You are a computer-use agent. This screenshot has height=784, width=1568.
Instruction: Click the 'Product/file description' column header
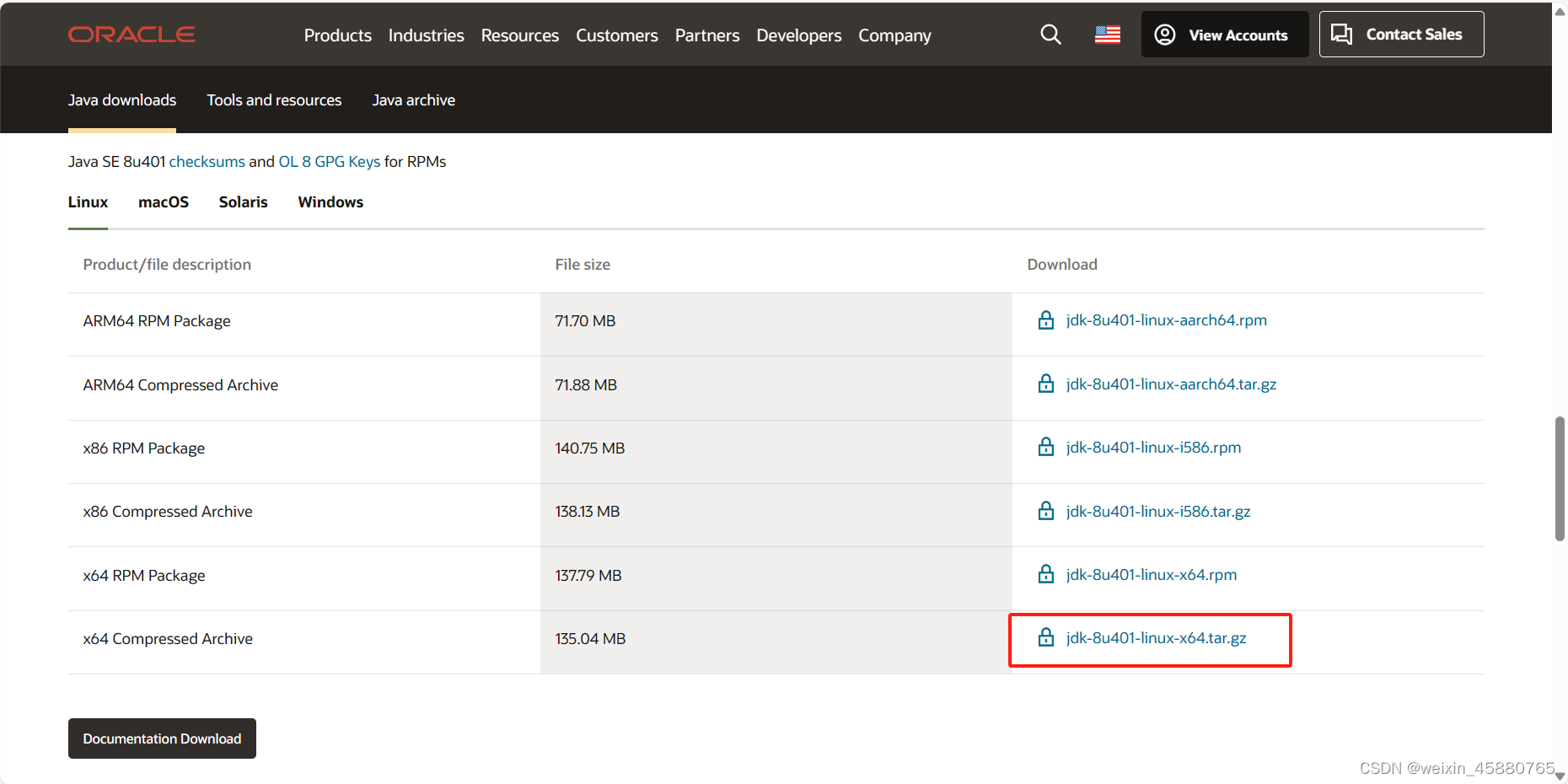point(167,265)
